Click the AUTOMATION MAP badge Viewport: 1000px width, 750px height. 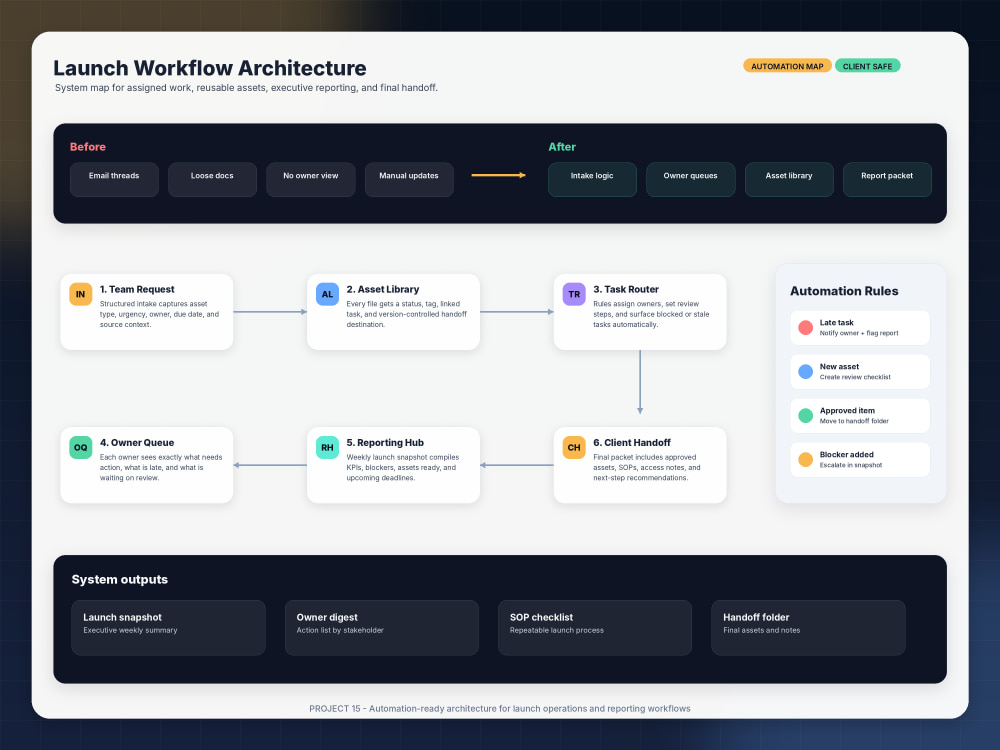pyautogui.click(x=787, y=66)
